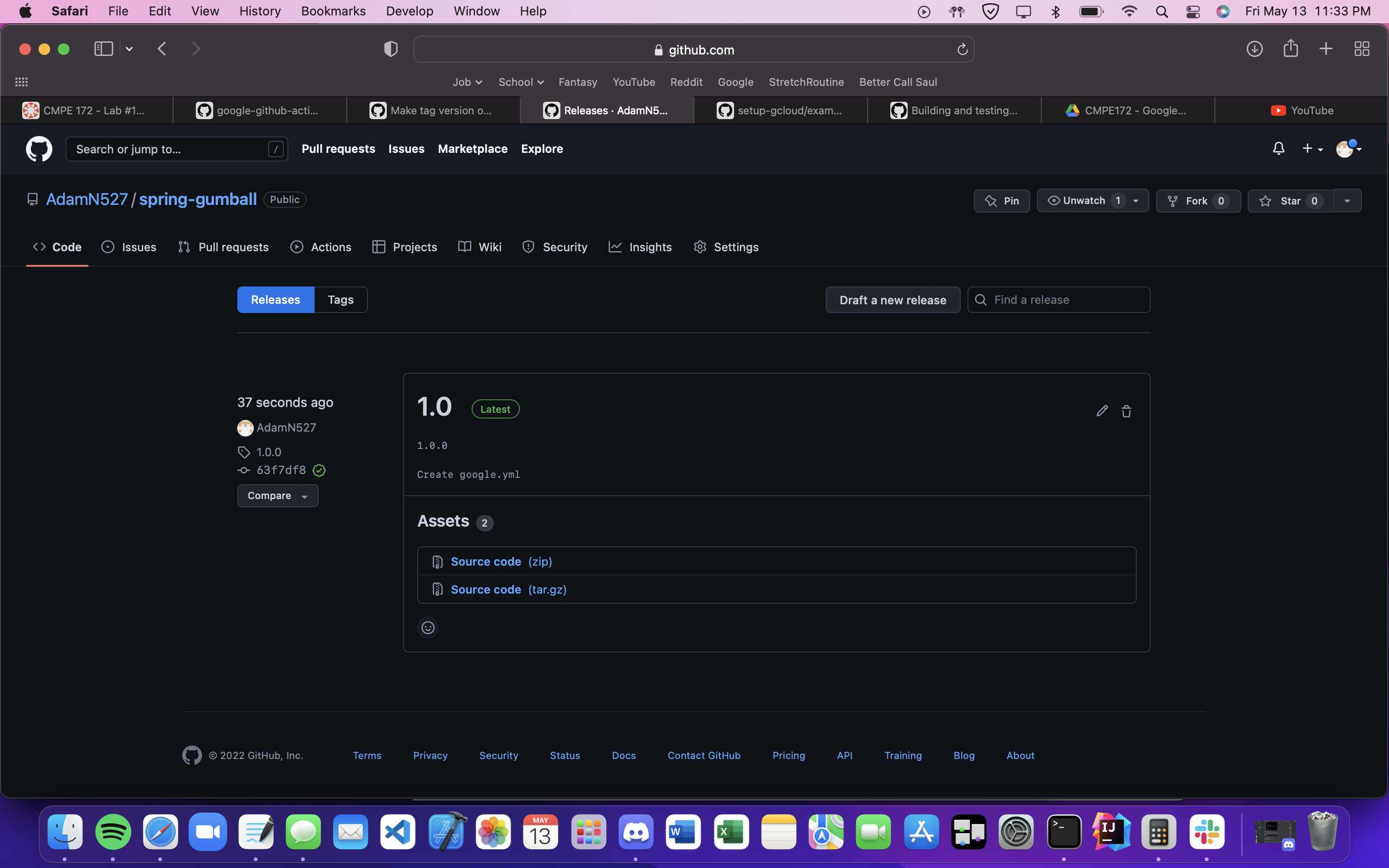The image size is (1389, 868).
Task: Click the Safari share icon
Action: pos(1290,49)
